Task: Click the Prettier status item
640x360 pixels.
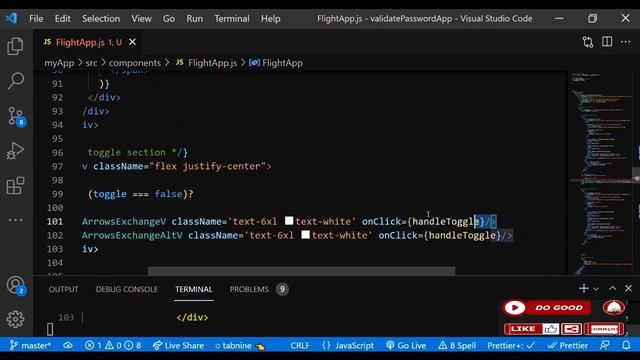Action: click(568, 346)
